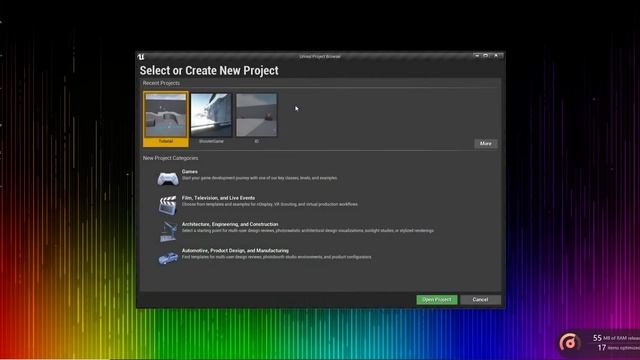Click the "ShooterGame" project name label

[211, 141]
